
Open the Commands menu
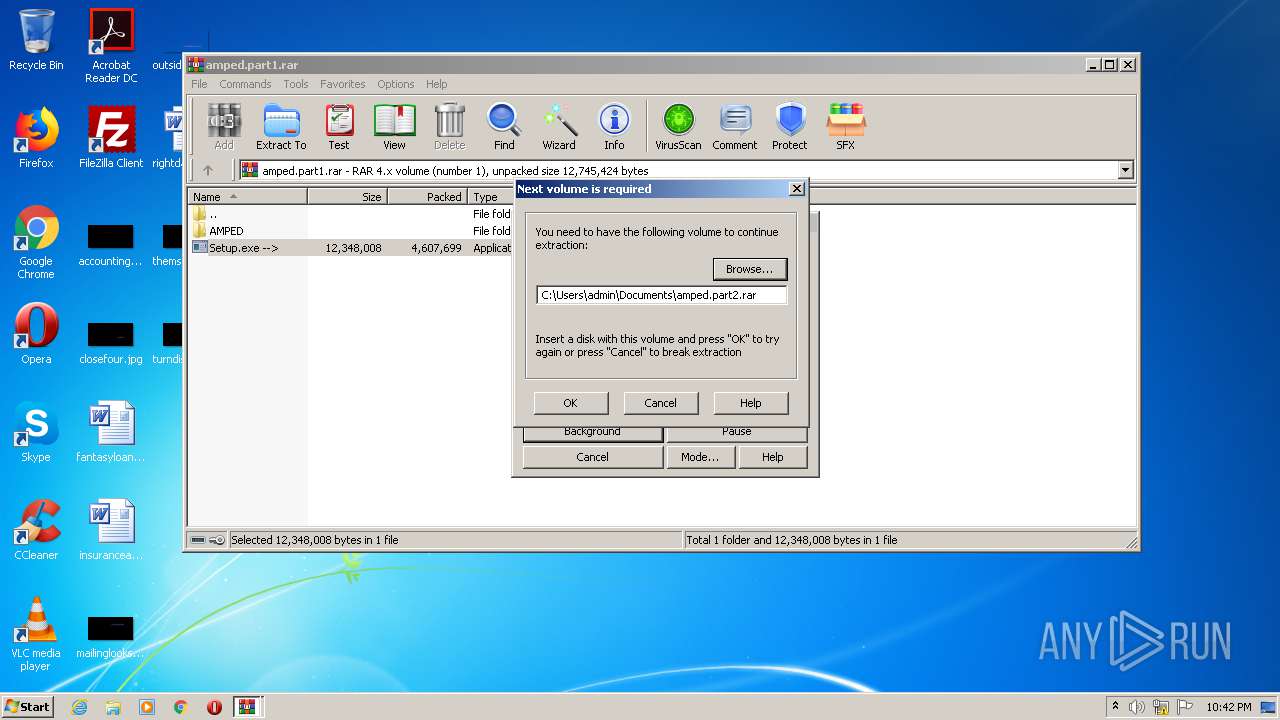pos(245,84)
